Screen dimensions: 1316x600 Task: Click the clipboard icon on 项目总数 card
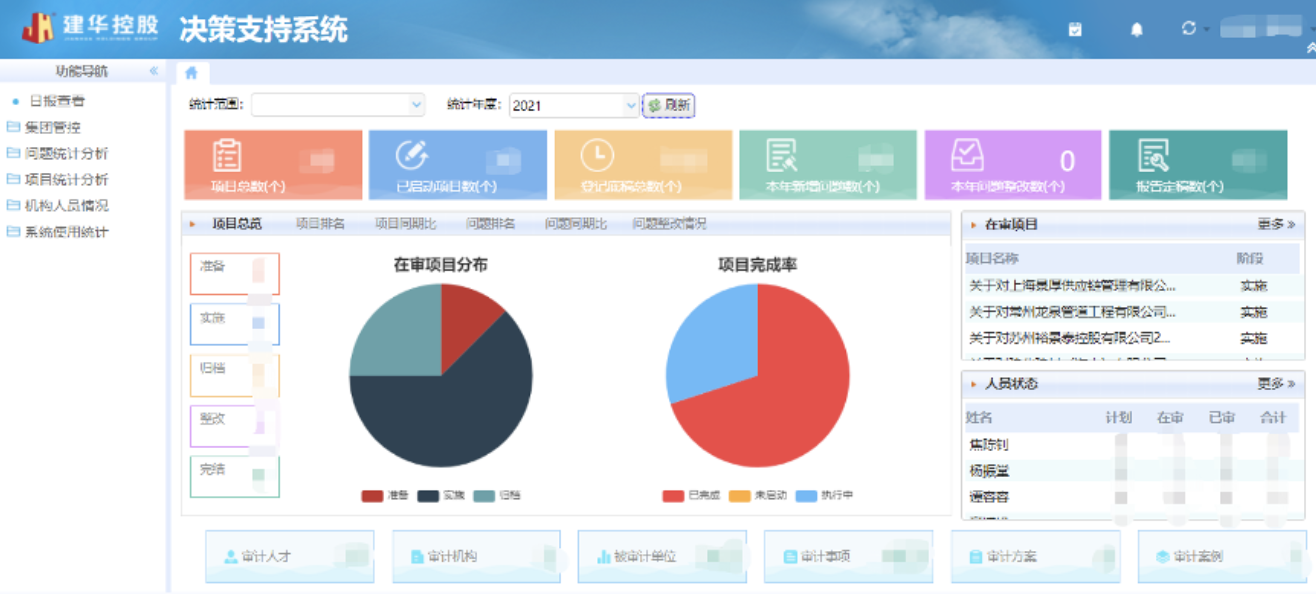[x=227, y=155]
